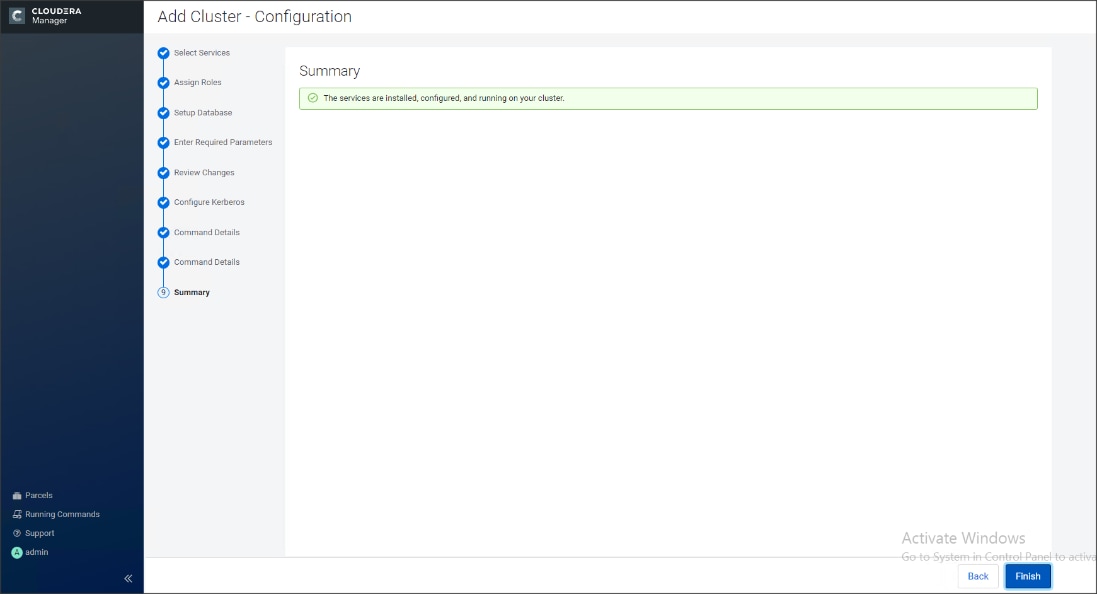Click the Support question-mark icon
Screen dimensions: 1097x594
pyautogui.click(x=15, y=533)
